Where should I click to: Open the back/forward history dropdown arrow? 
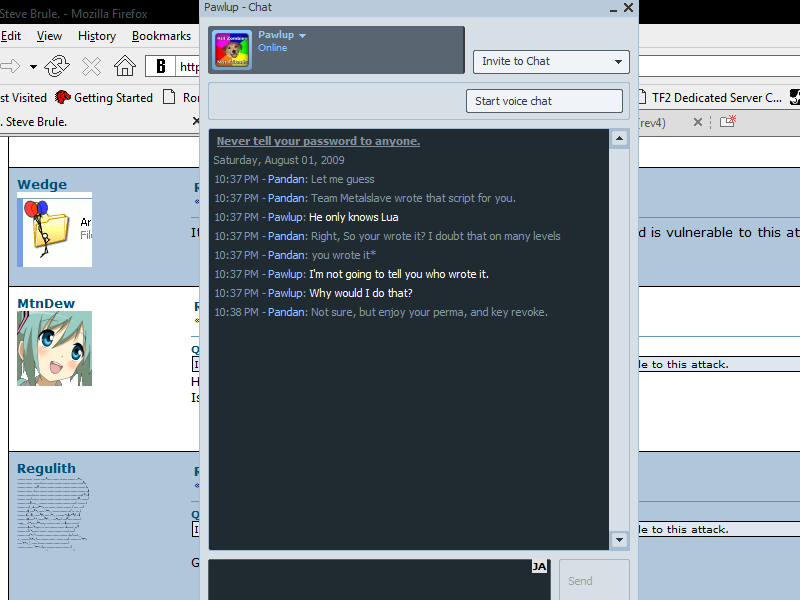(33, 67)
